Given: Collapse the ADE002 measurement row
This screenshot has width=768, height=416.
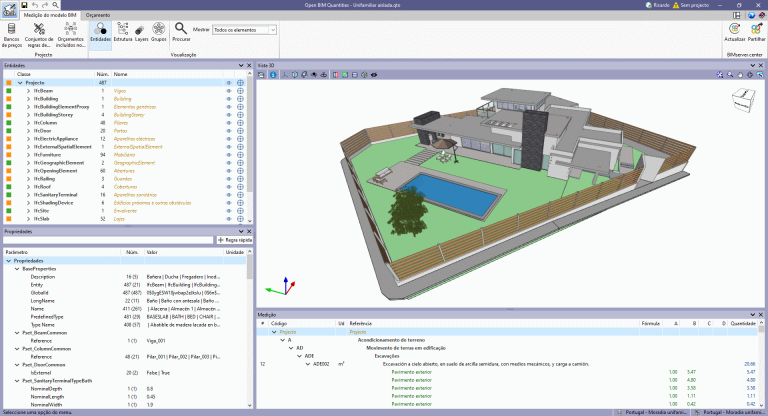Looking at the screenshot, I should click(308, 364).
